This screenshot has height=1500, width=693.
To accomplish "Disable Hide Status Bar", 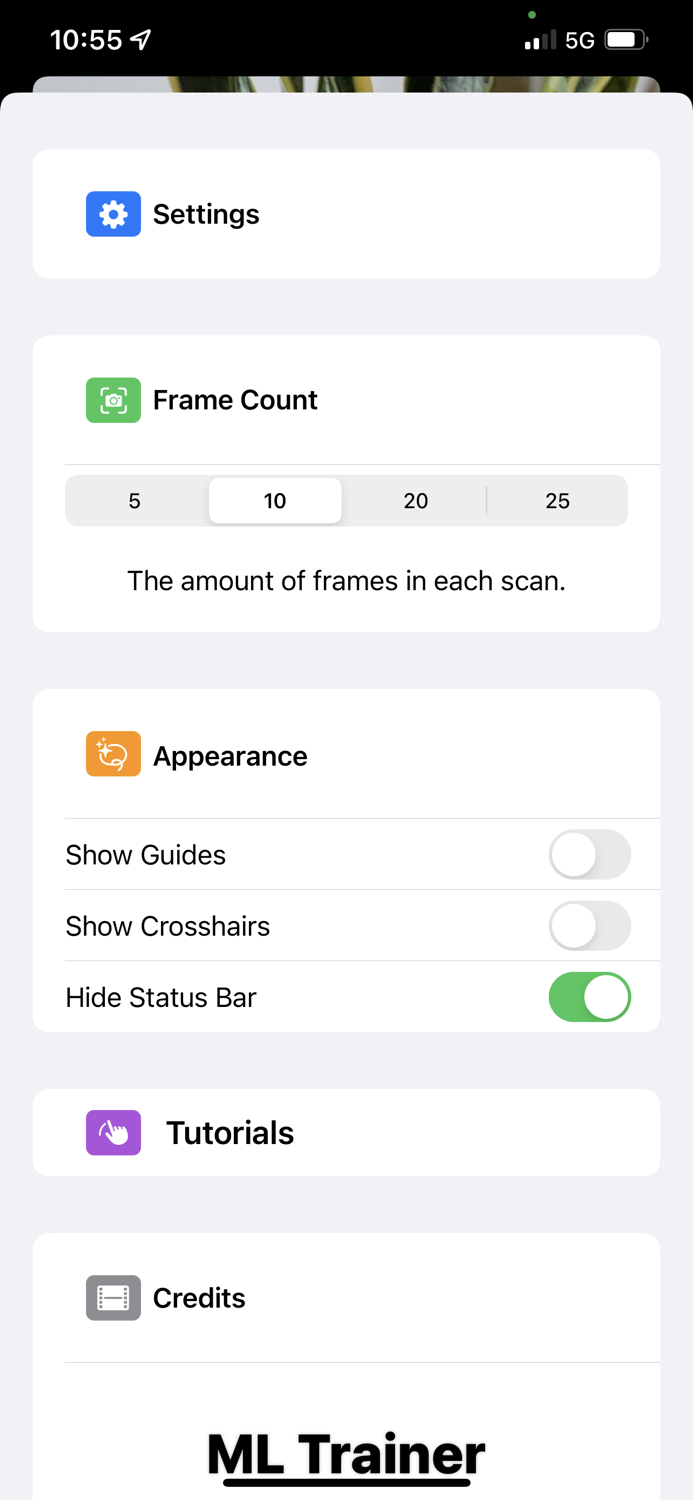I will [x=589, y=996].
